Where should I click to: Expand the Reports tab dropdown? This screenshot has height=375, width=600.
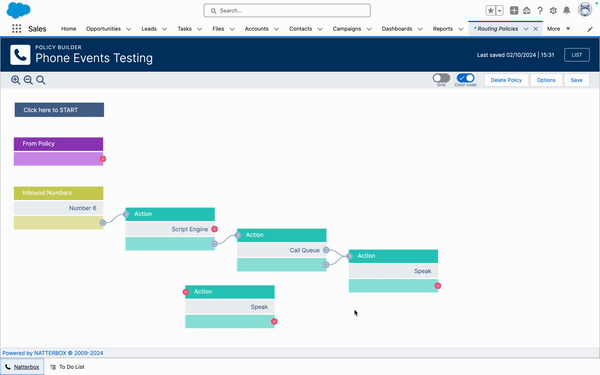(461, 29)
